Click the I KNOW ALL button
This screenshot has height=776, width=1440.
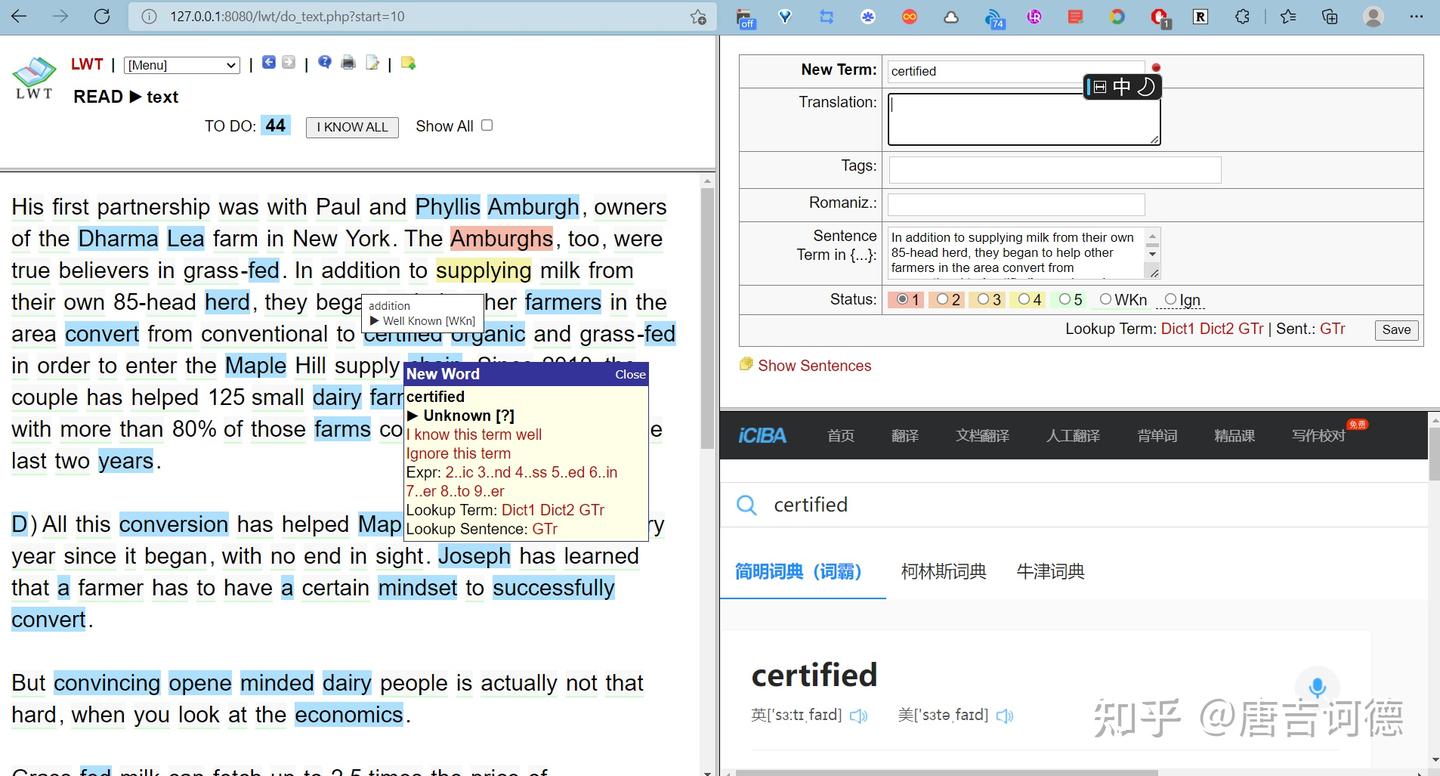[x=352, y=127]
